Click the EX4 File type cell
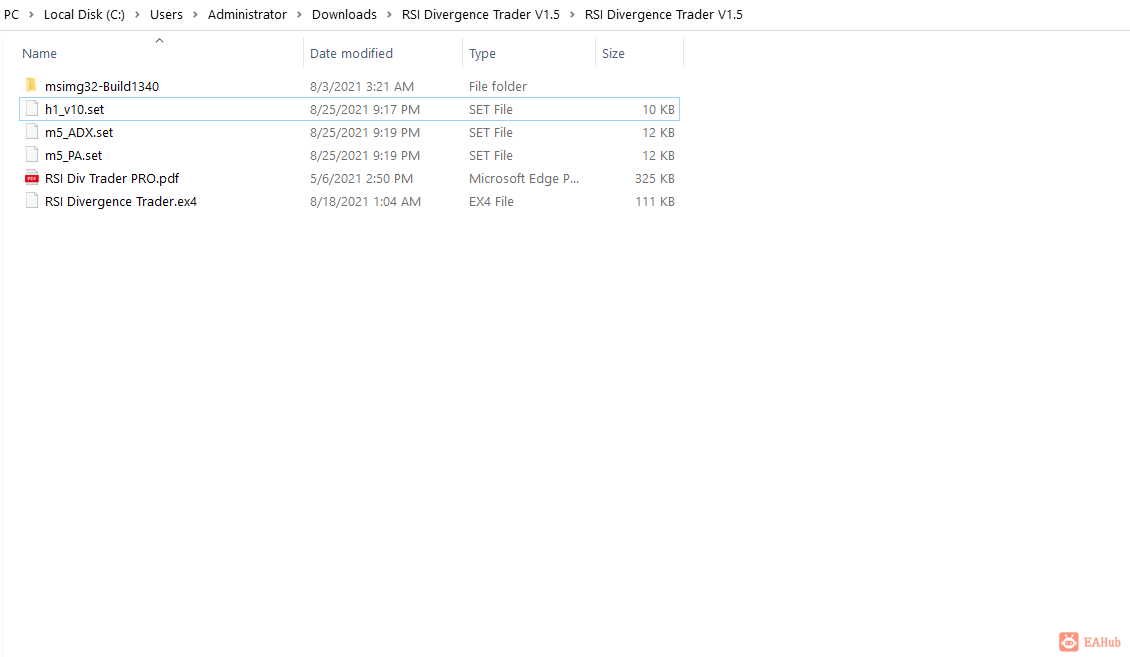1130x657 pixels. click(x=491, y=202)
